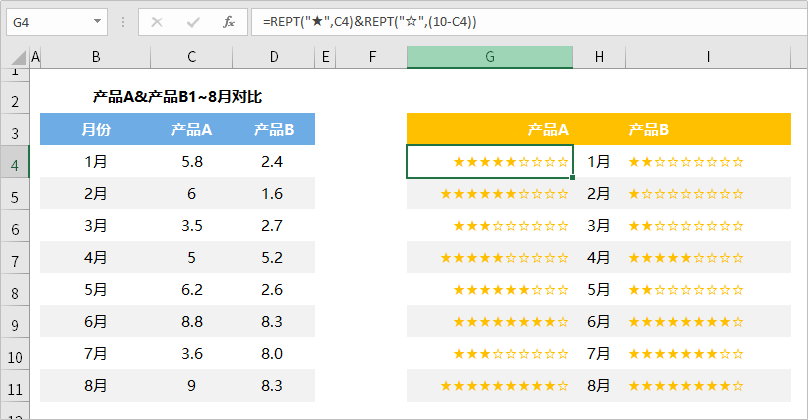Select column I by its header

(x=707, y=58)
